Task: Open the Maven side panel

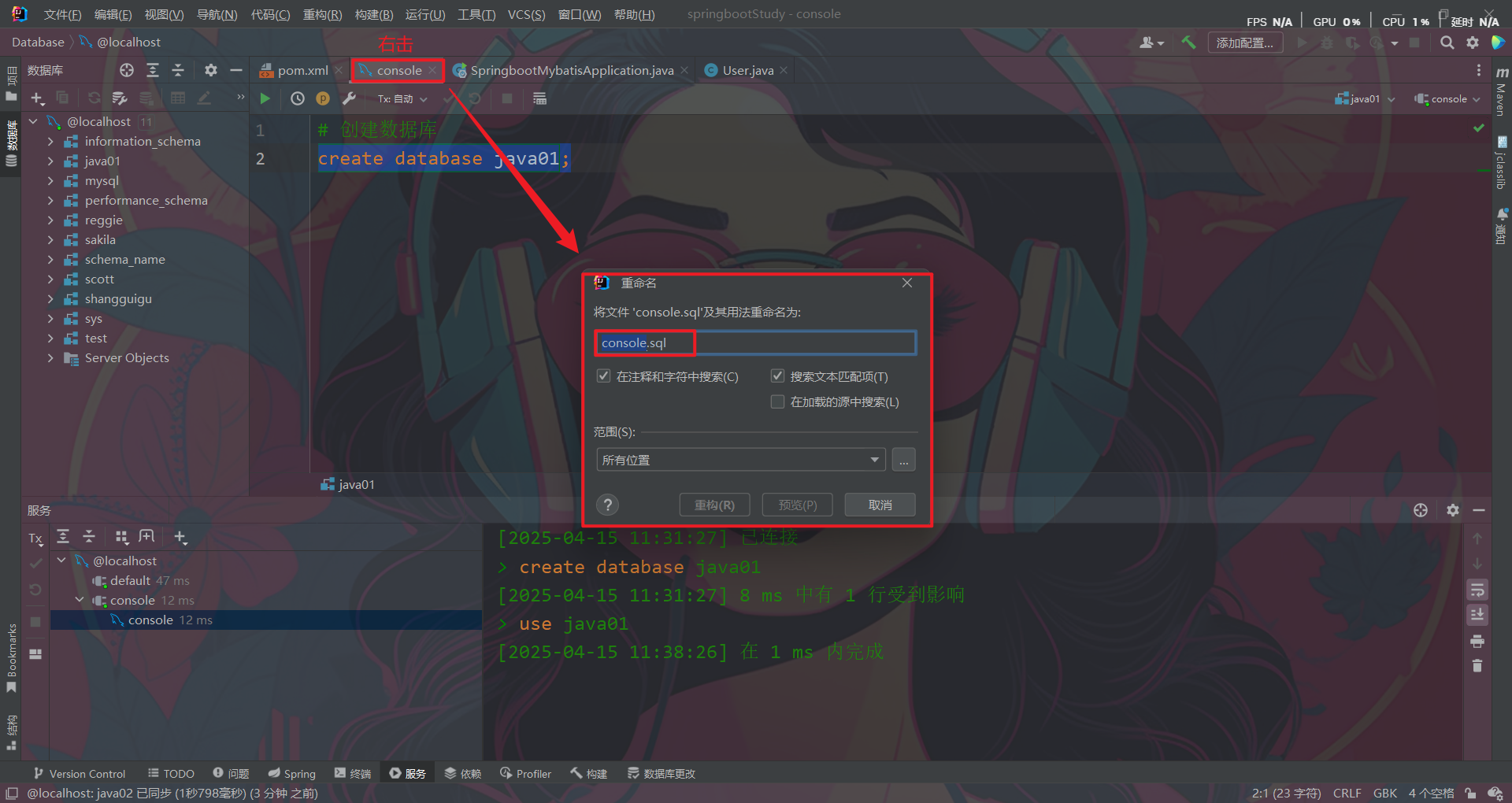Action: pyautogui.click(x=1502, y=92)
